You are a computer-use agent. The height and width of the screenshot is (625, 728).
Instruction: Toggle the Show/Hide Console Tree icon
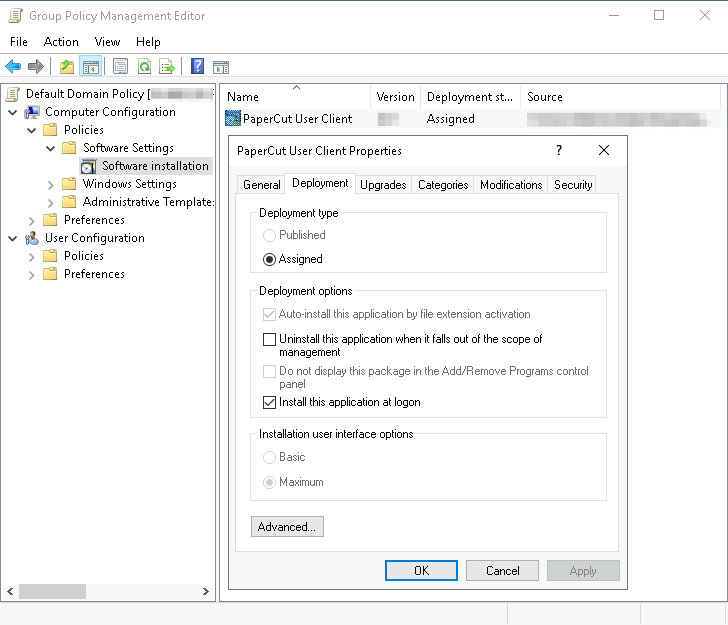point(91,67)
